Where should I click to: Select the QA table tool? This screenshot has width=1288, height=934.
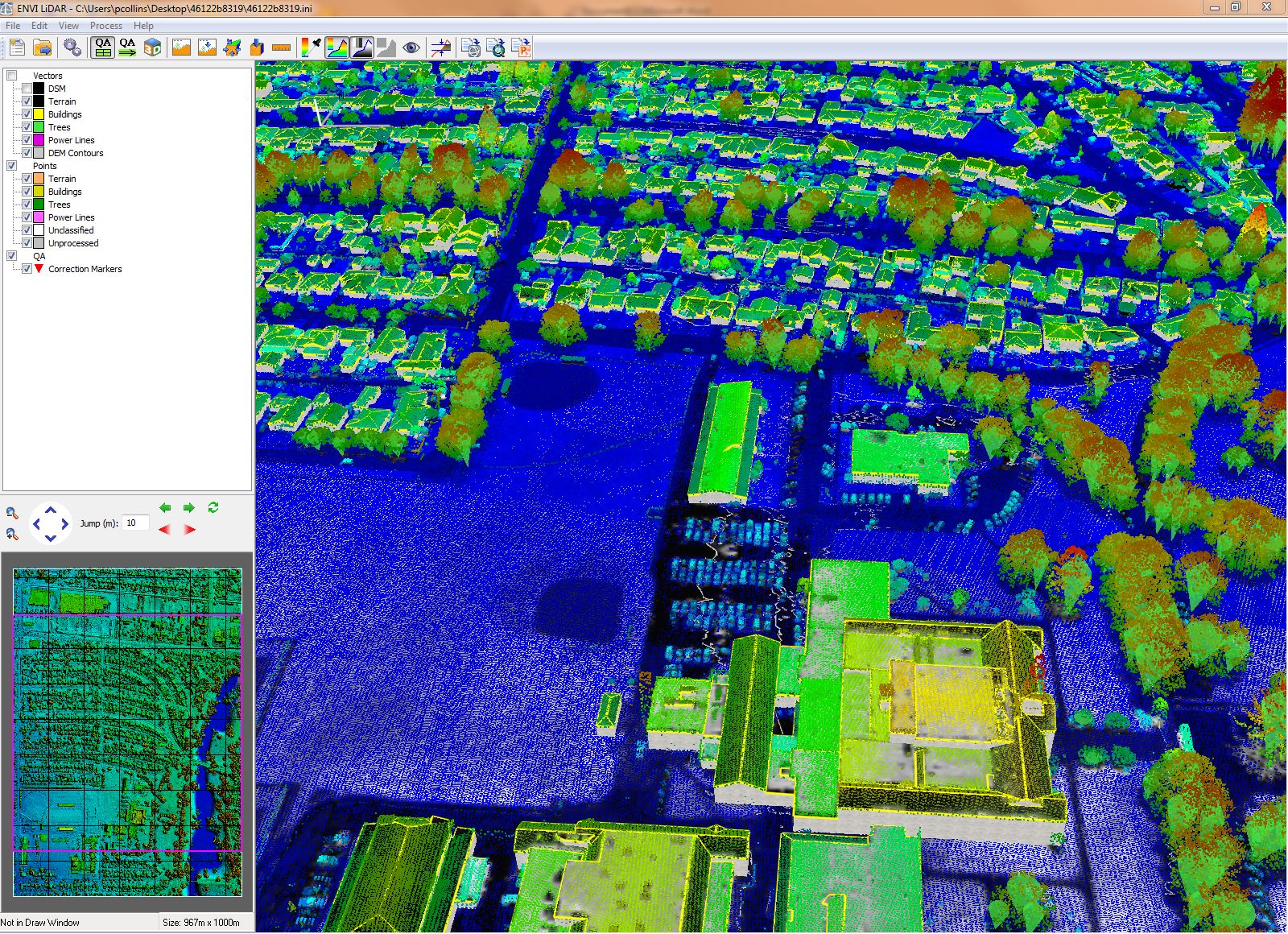(x=100, y=47)
